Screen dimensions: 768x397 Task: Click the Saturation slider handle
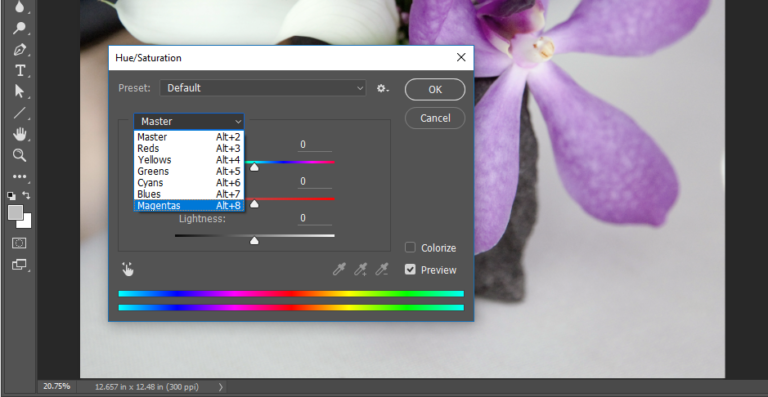click(x=254, y=204)
